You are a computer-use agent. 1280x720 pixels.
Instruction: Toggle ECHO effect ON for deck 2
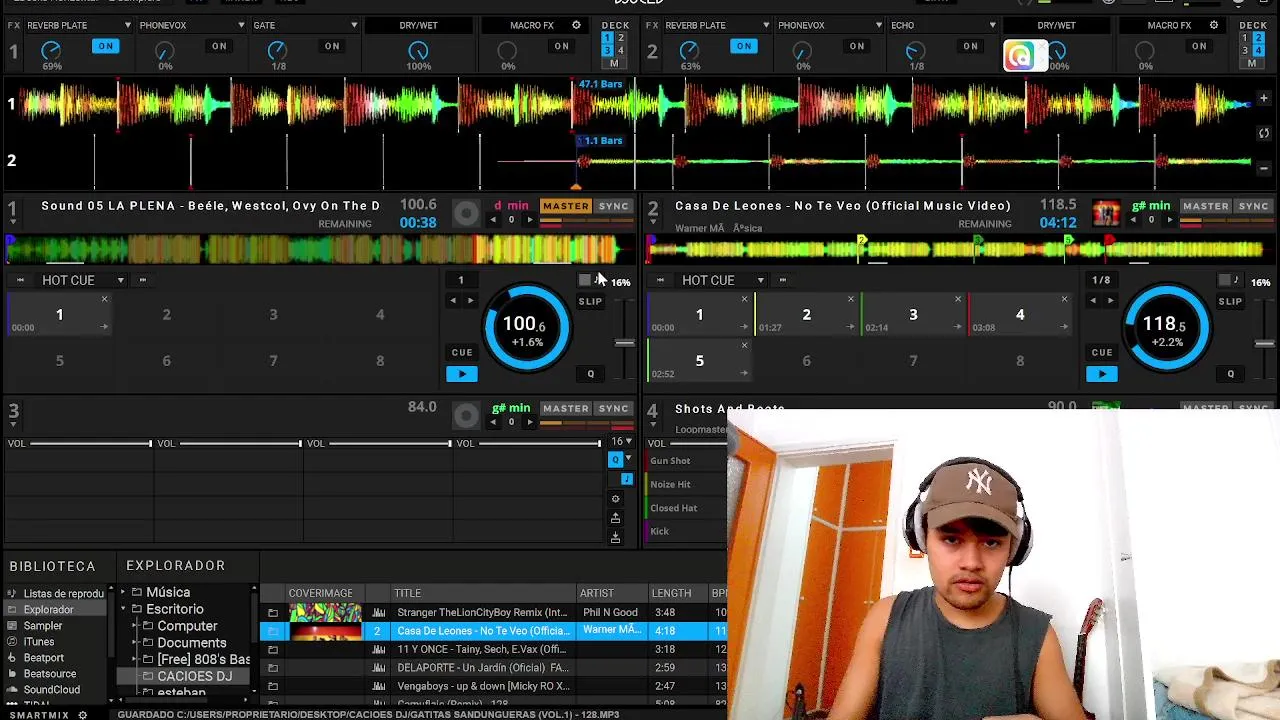click(970, 46)
